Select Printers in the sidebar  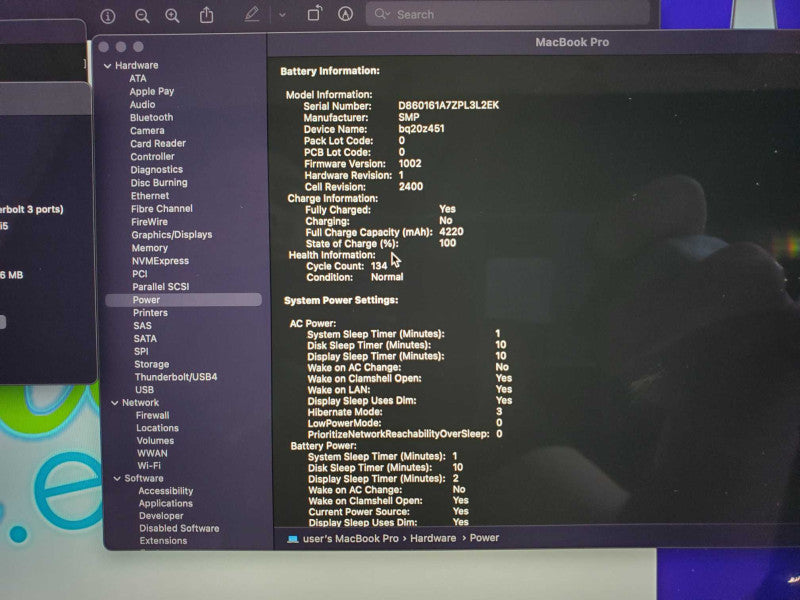(150, 313)
